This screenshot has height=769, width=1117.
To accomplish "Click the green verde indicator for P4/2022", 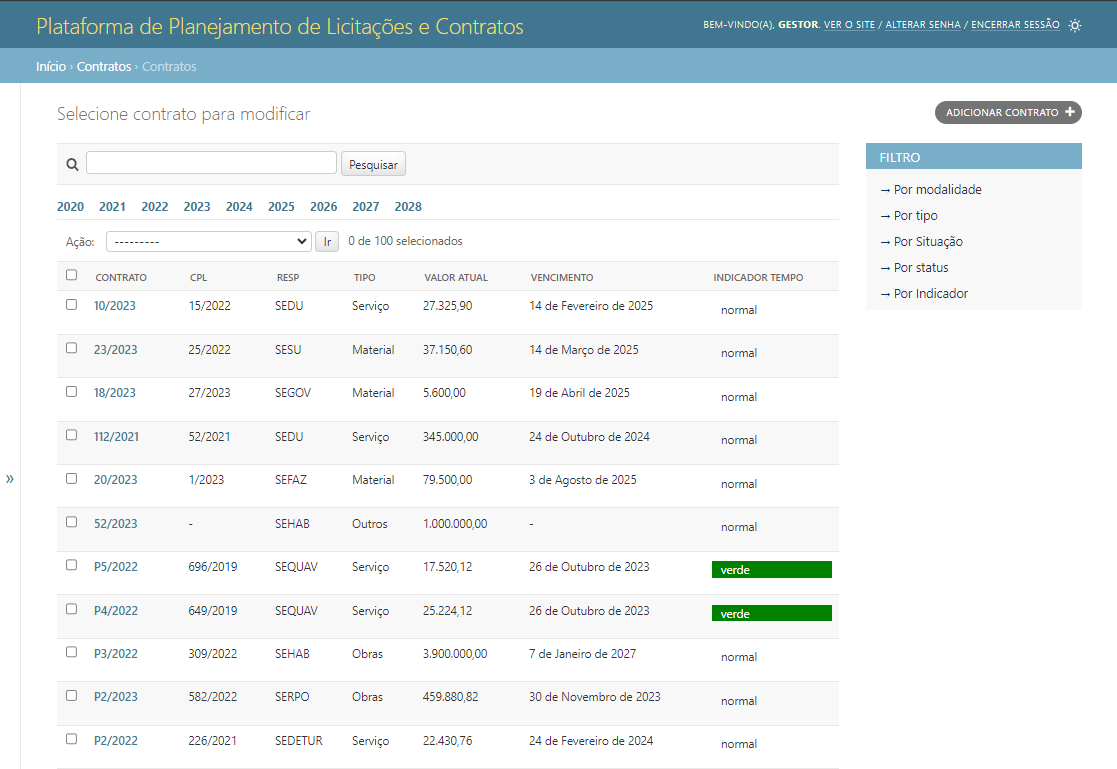I will pos(771,613).
